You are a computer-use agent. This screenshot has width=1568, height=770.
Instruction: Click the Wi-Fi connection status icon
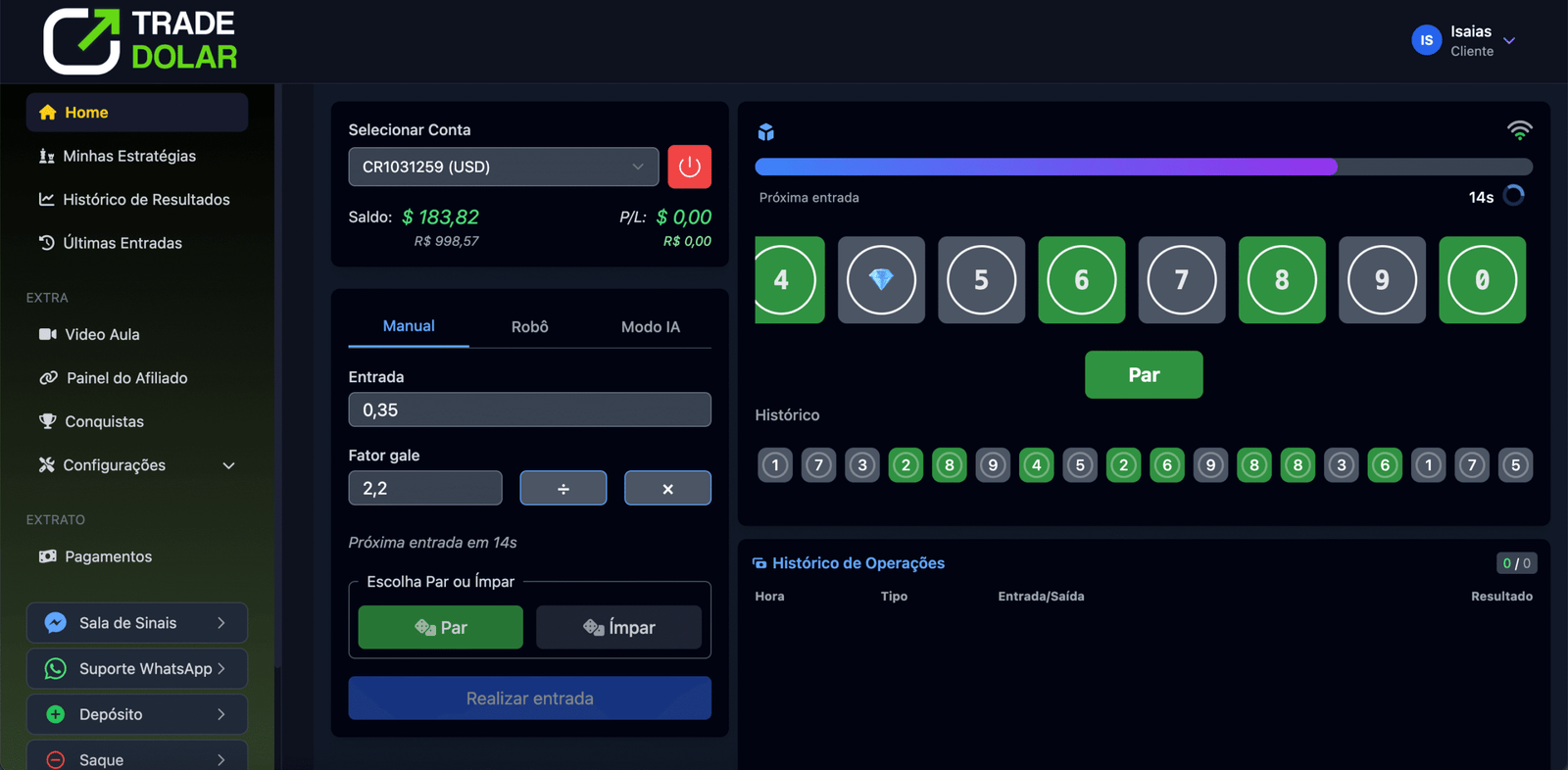pos(1519,130)
